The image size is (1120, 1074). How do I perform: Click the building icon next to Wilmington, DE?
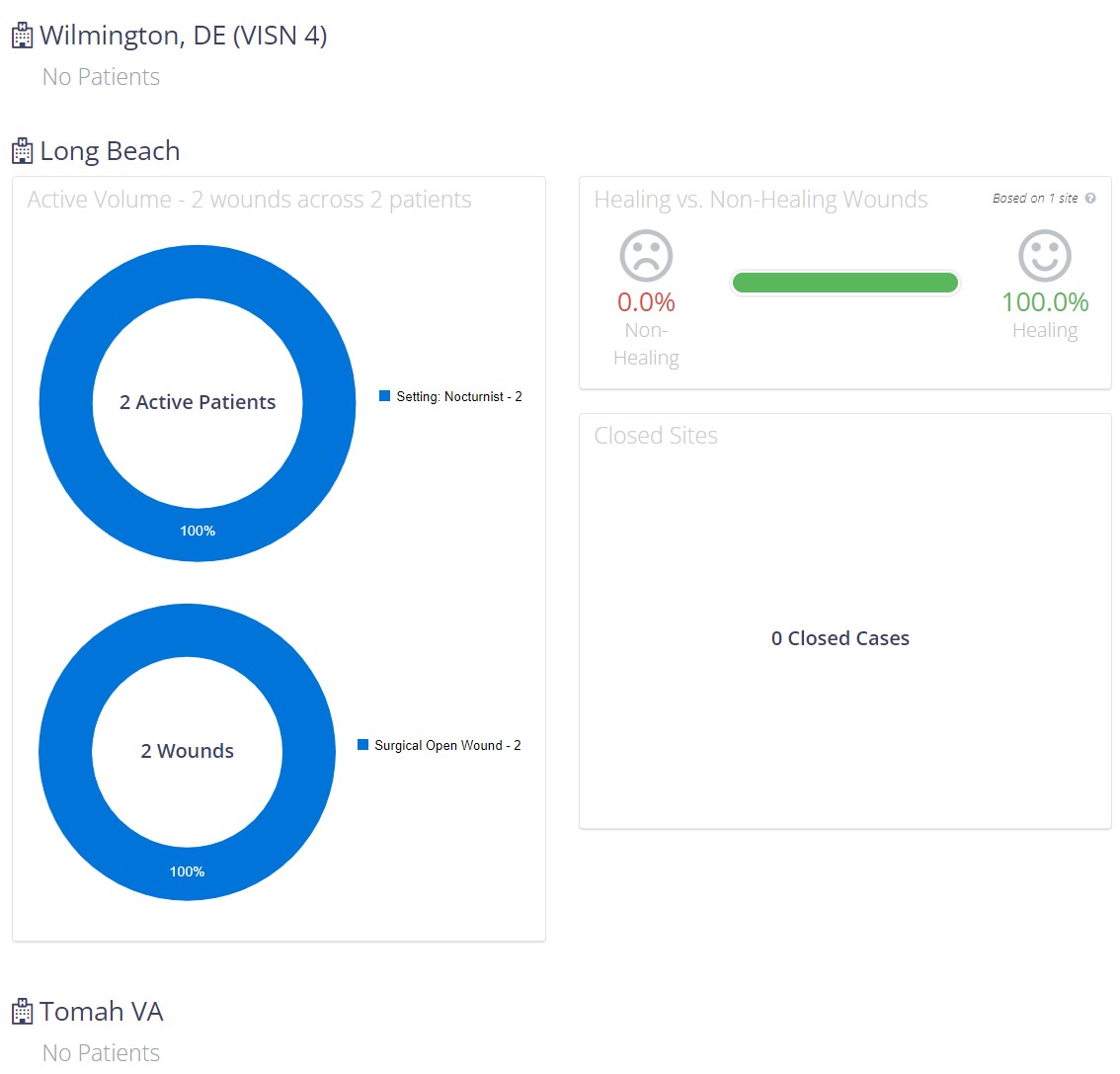22,36
